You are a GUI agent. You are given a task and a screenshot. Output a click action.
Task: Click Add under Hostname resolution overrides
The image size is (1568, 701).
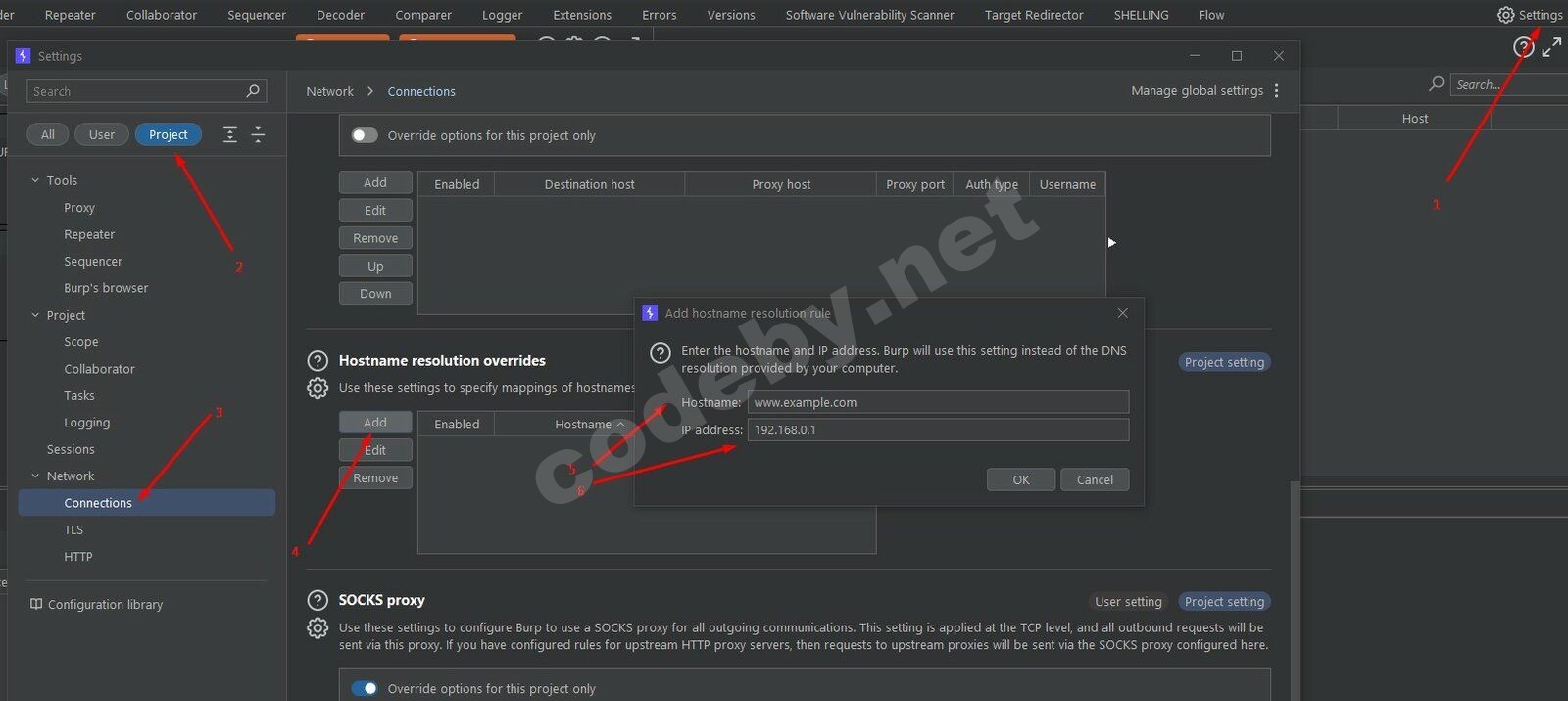tap(375, 423)
